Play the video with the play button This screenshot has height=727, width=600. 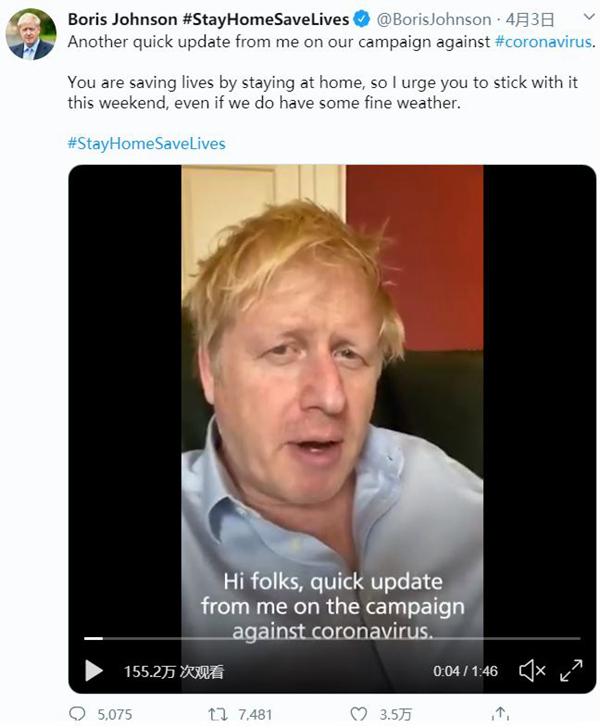coord(93,670)
